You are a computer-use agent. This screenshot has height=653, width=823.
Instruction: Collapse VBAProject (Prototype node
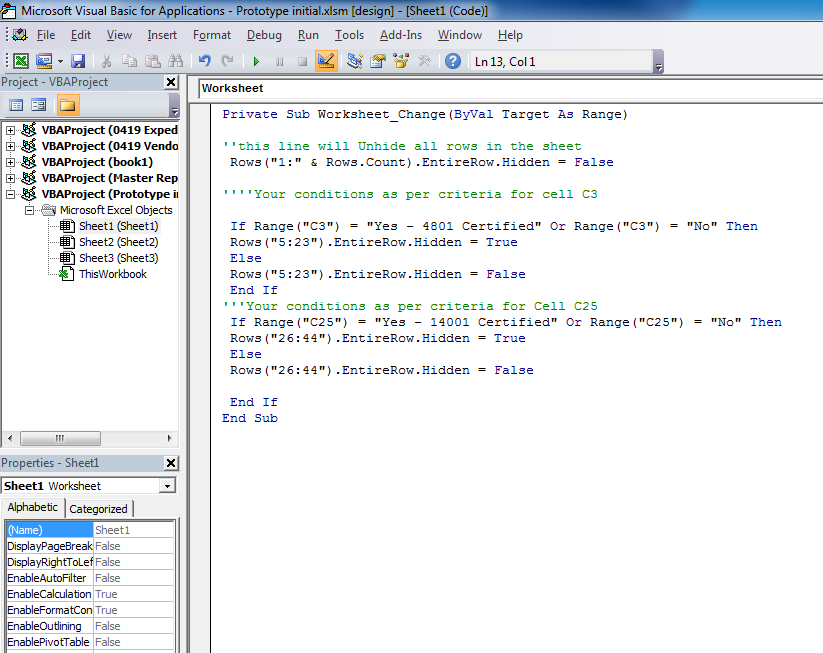(10, 194)
